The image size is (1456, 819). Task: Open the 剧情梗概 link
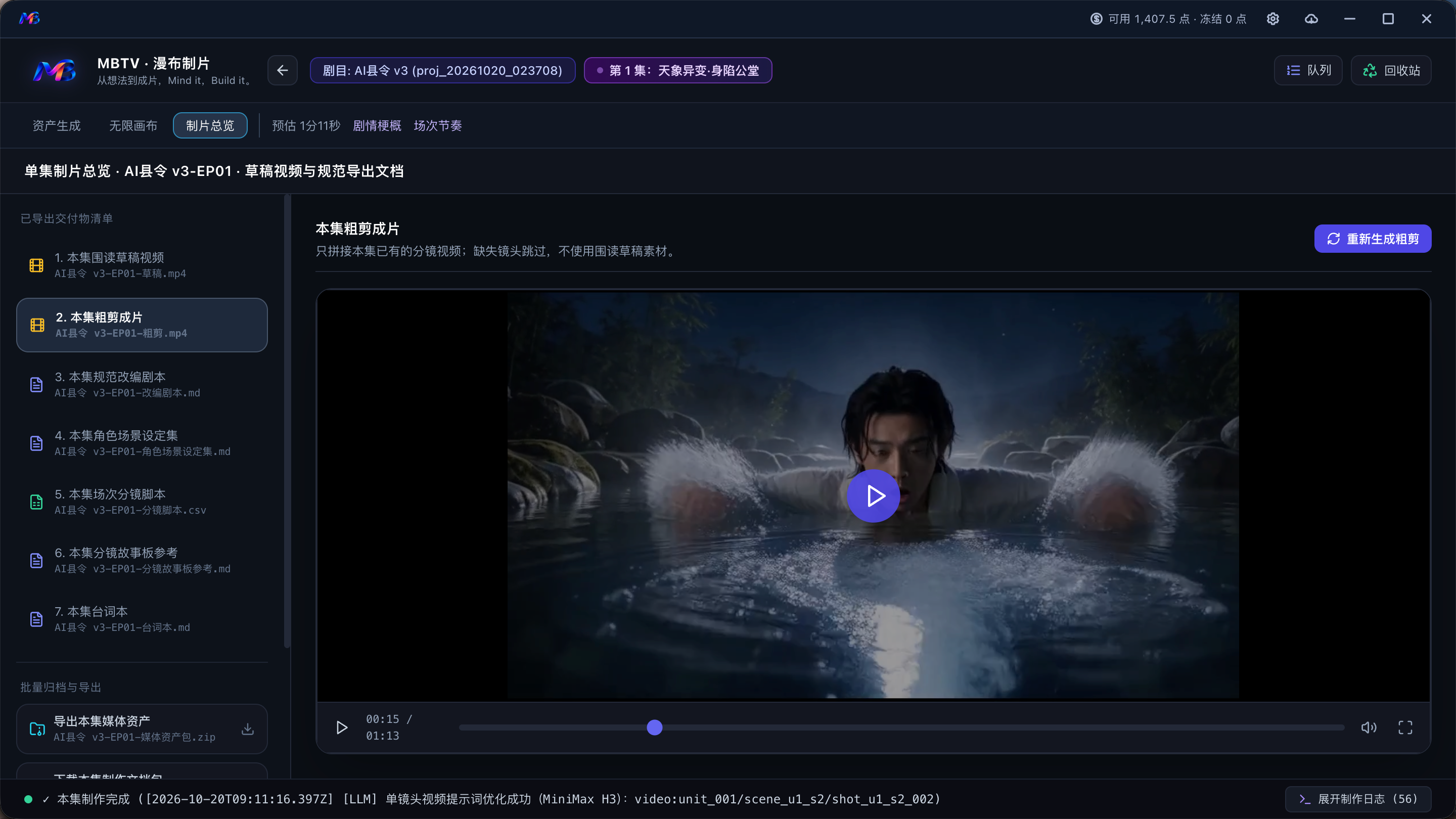coord(377,125)
